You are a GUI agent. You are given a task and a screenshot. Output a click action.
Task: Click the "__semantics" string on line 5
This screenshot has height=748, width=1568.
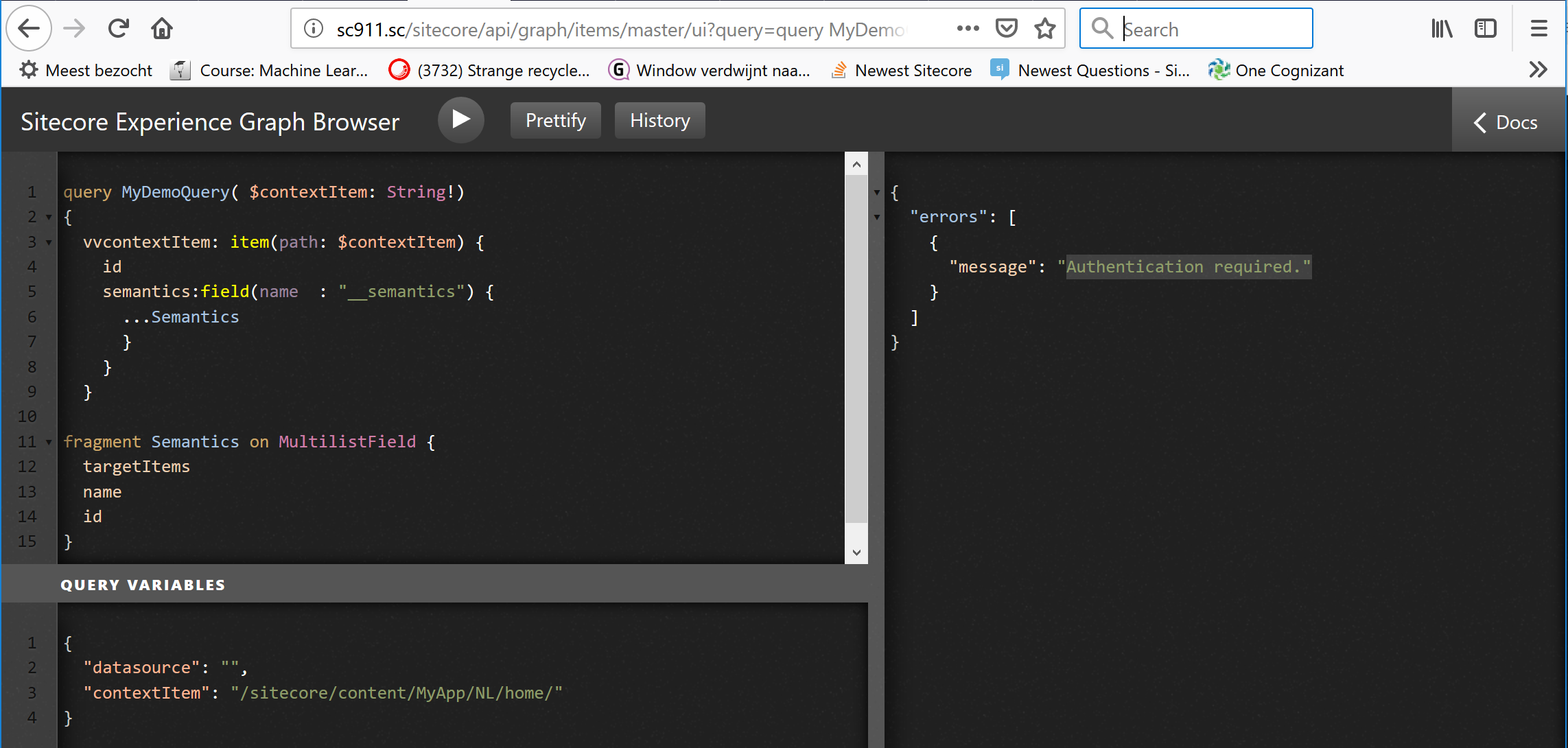click(x=401, y=292)
